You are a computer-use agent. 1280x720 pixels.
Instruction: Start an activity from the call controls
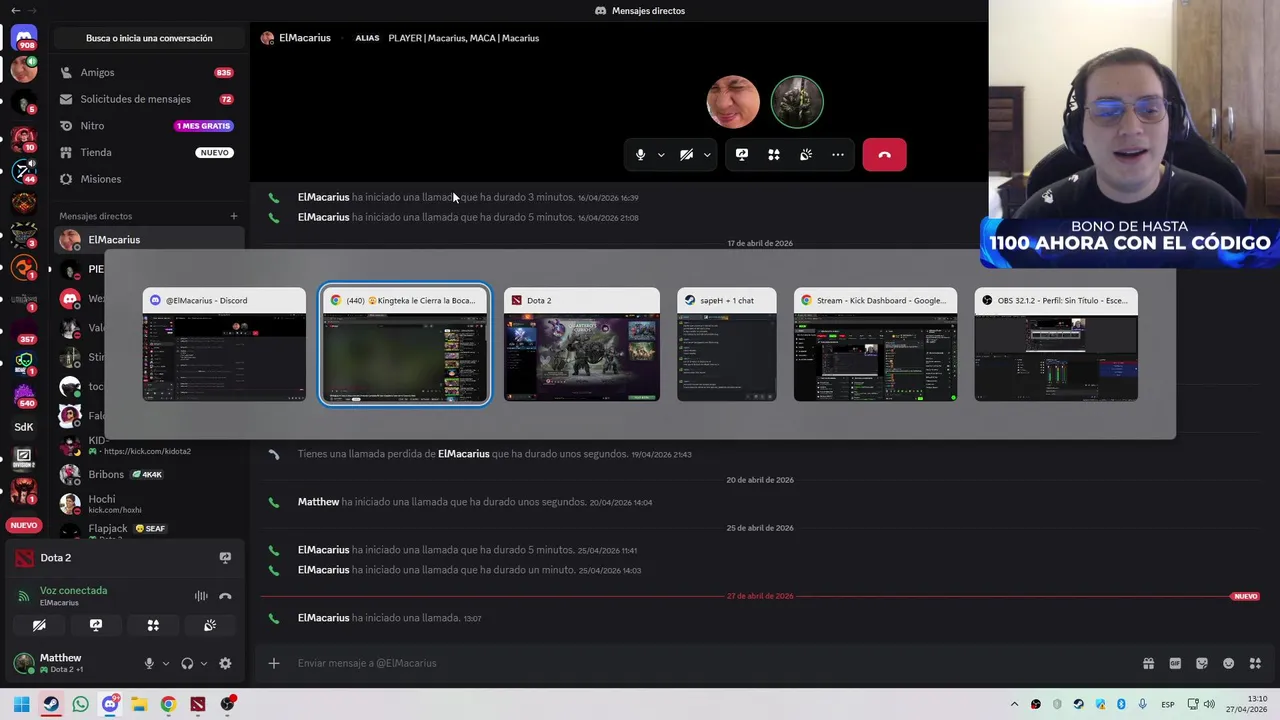774,155
